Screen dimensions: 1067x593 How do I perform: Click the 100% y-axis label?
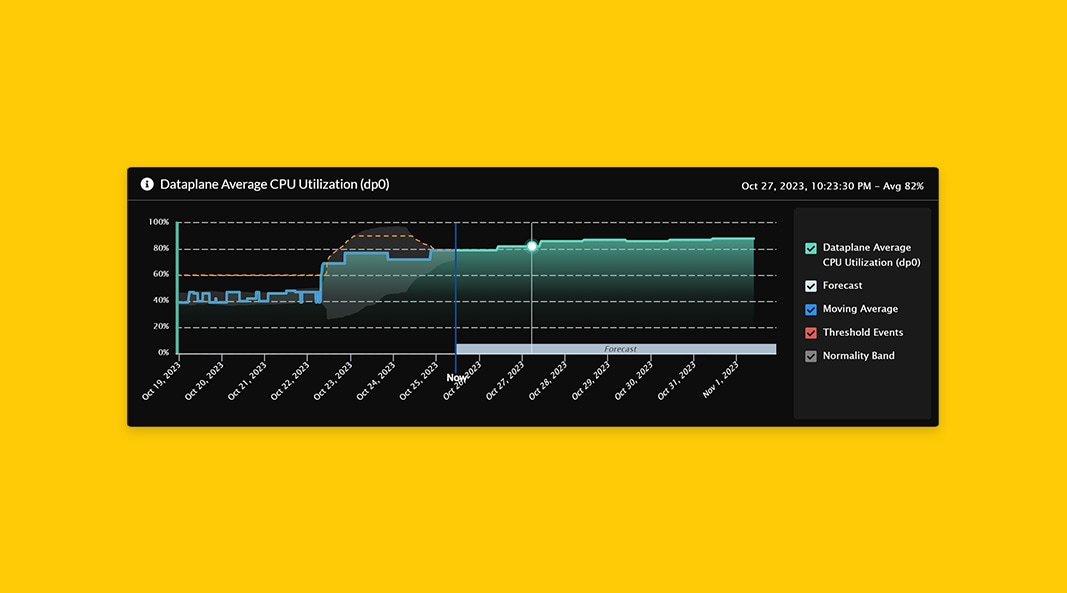click(x=158, y=222)
